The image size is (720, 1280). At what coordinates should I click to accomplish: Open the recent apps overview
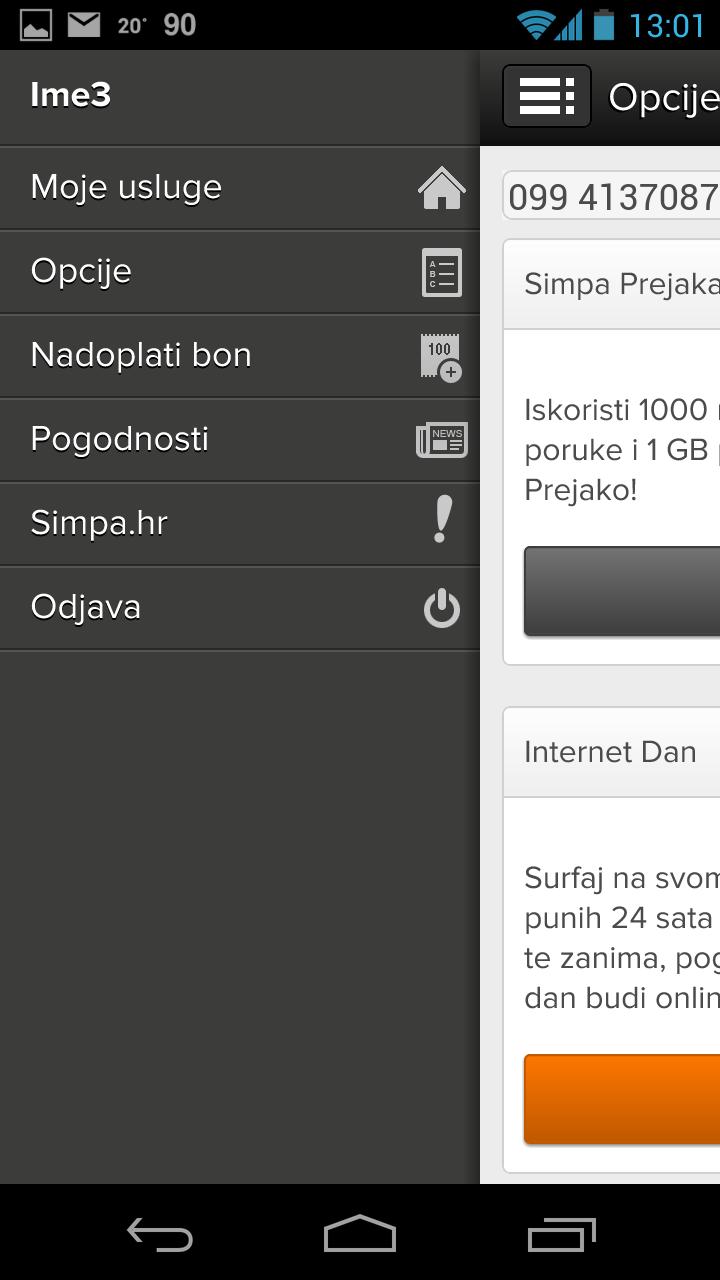point(561,1235)
